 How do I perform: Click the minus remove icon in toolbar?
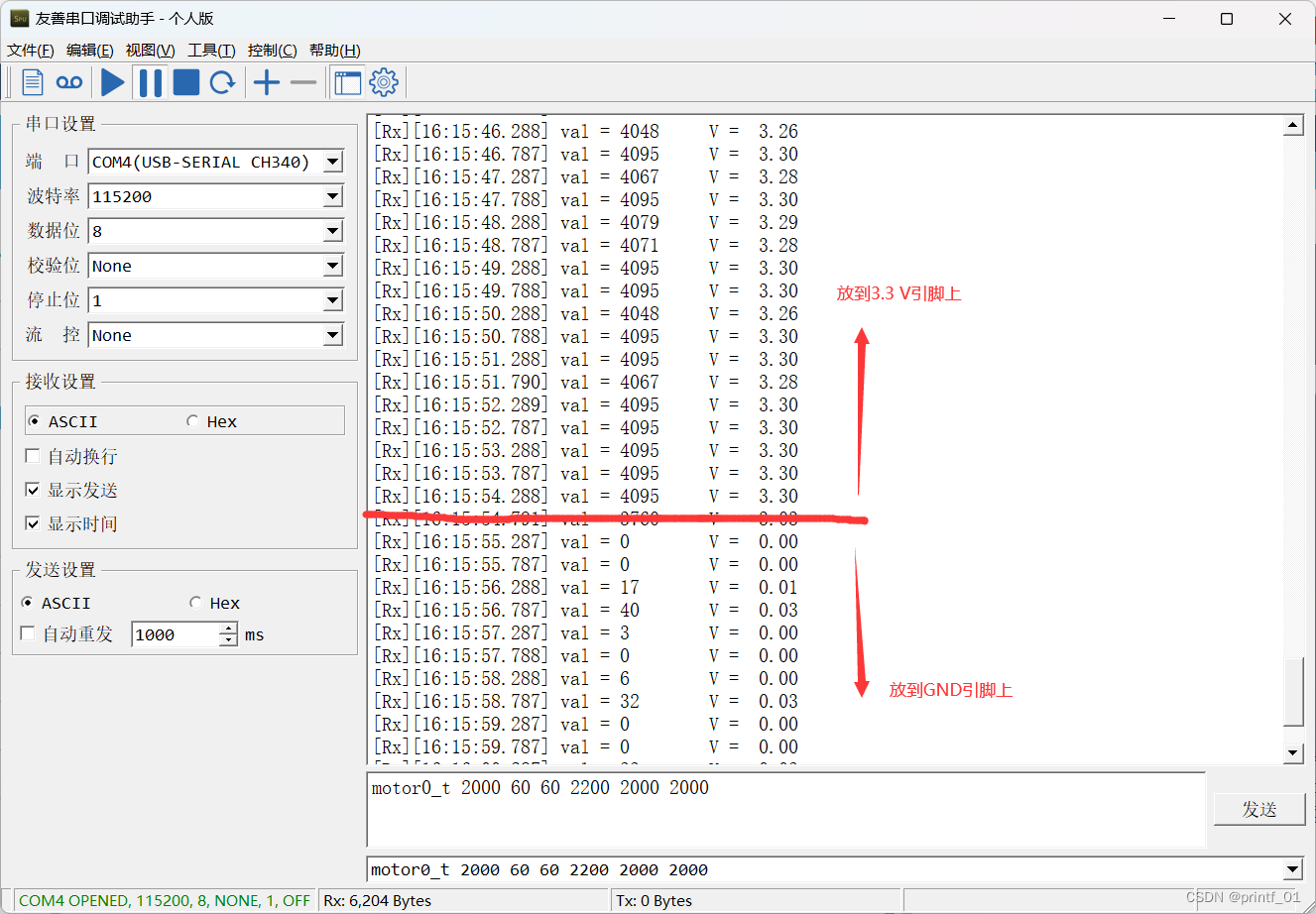click(303, 83)
